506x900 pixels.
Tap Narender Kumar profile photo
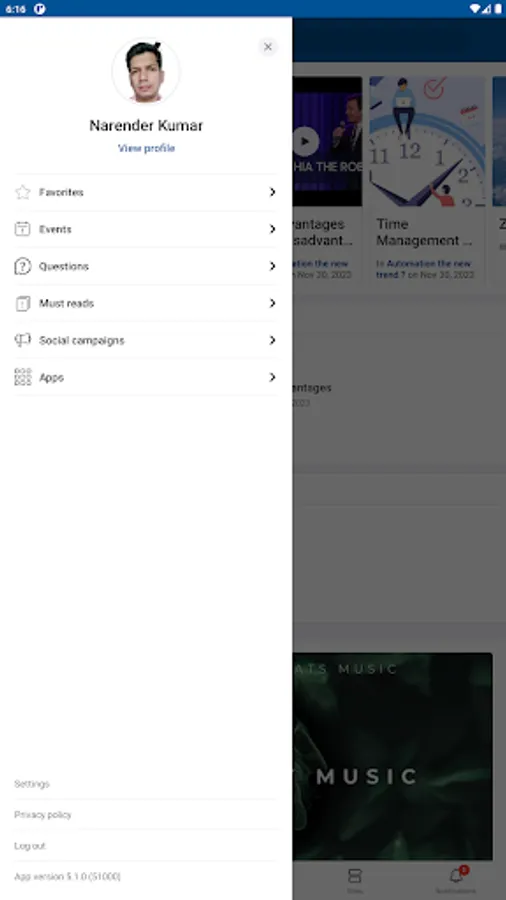(146, 71)
